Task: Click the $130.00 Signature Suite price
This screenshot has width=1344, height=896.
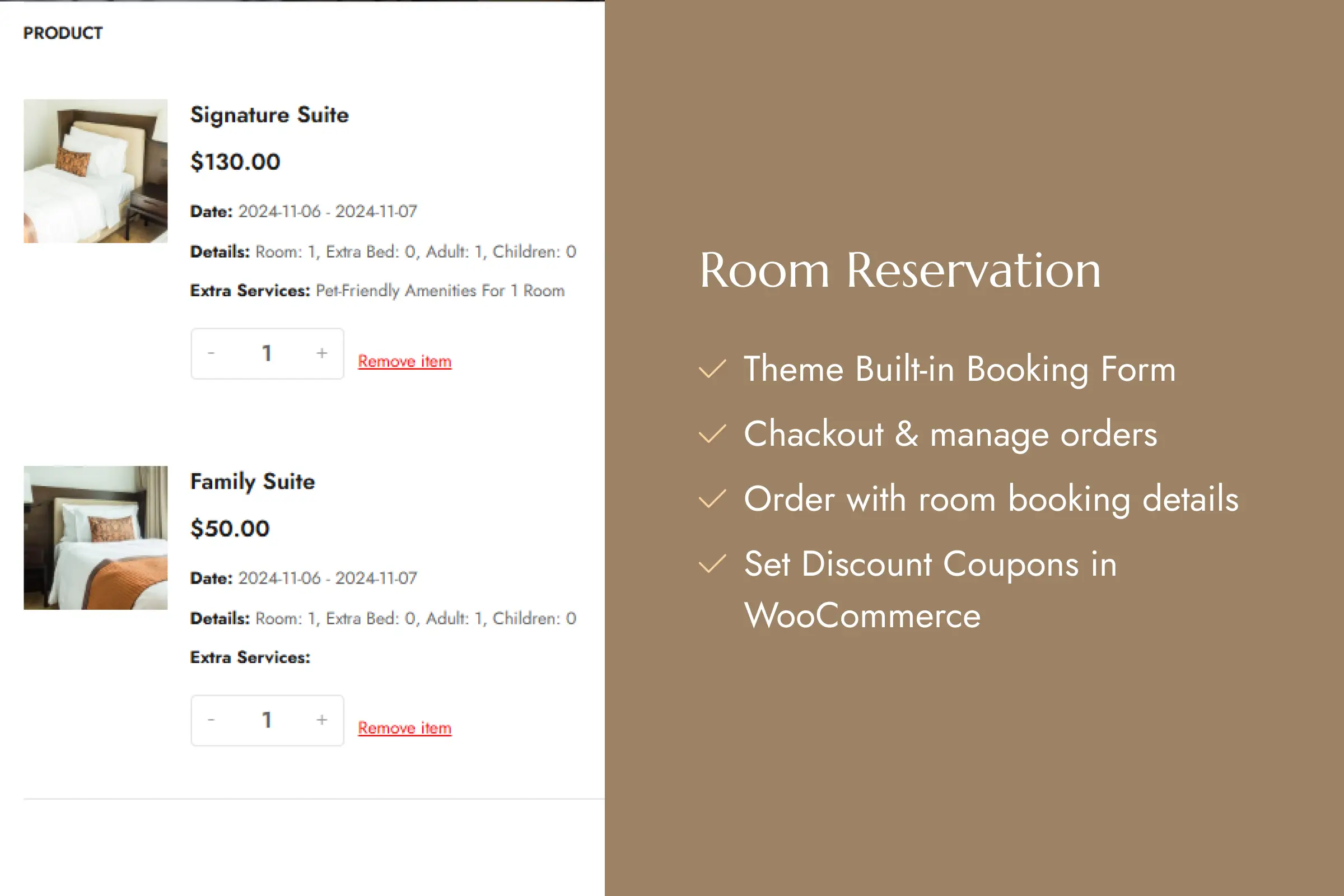Action: click(x=235, y=162)
